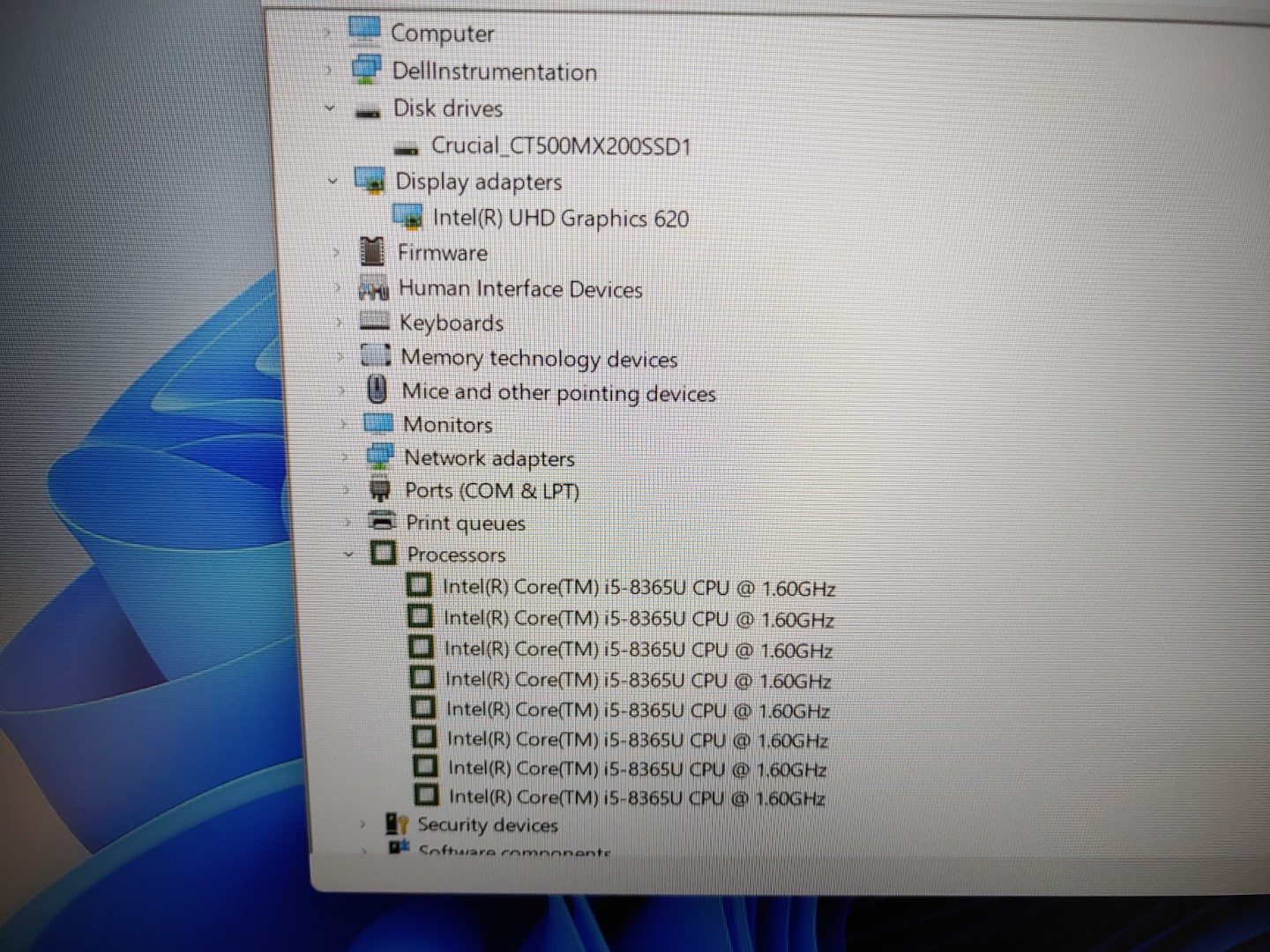The image size is (1270, 952).
Task: Click the last processor entry's chip icon
Action: 426,795
